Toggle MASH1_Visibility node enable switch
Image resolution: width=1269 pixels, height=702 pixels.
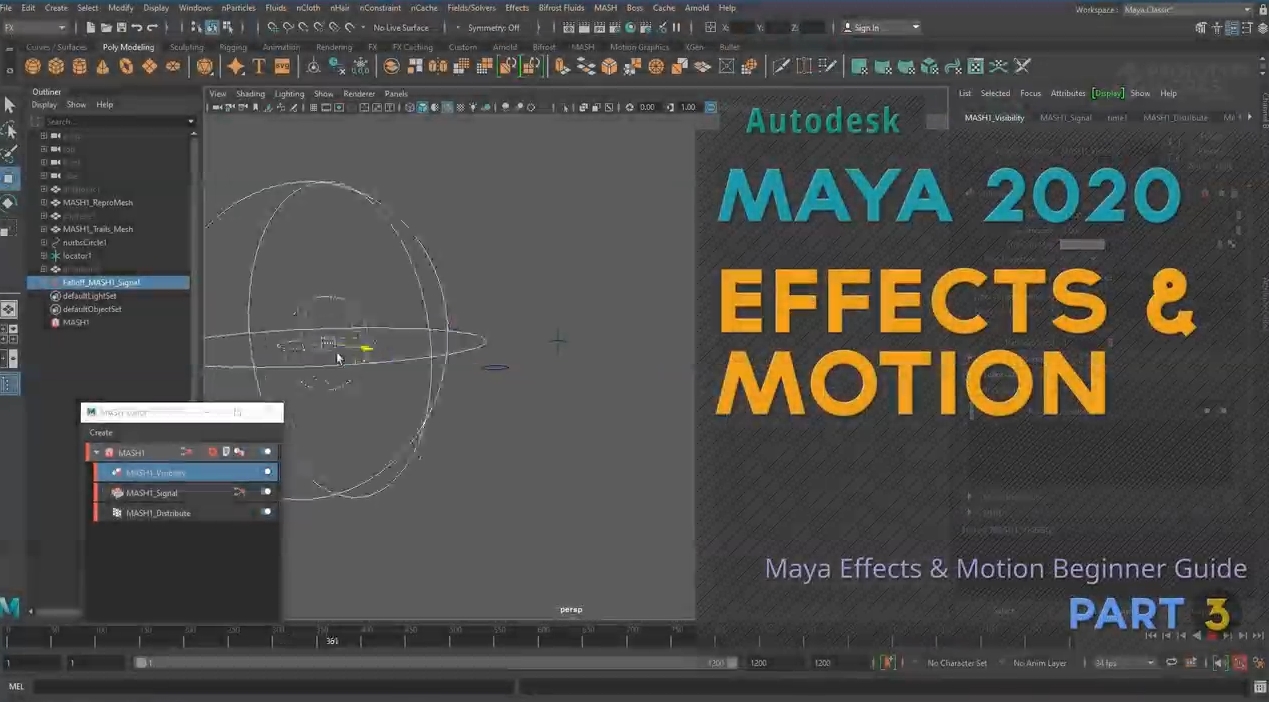267,472
